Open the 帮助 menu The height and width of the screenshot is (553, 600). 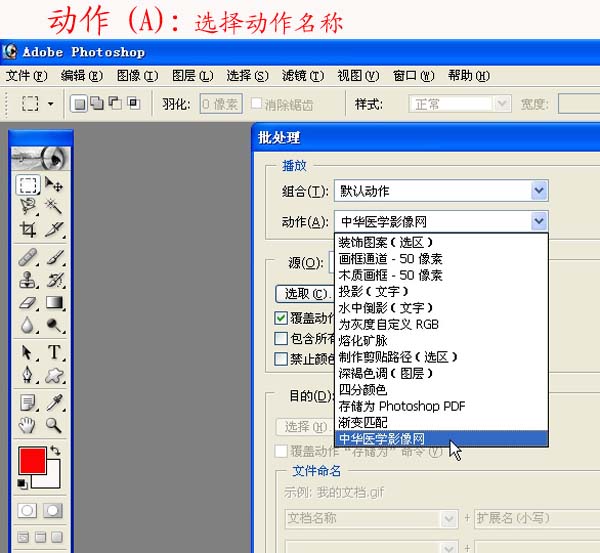469,76
